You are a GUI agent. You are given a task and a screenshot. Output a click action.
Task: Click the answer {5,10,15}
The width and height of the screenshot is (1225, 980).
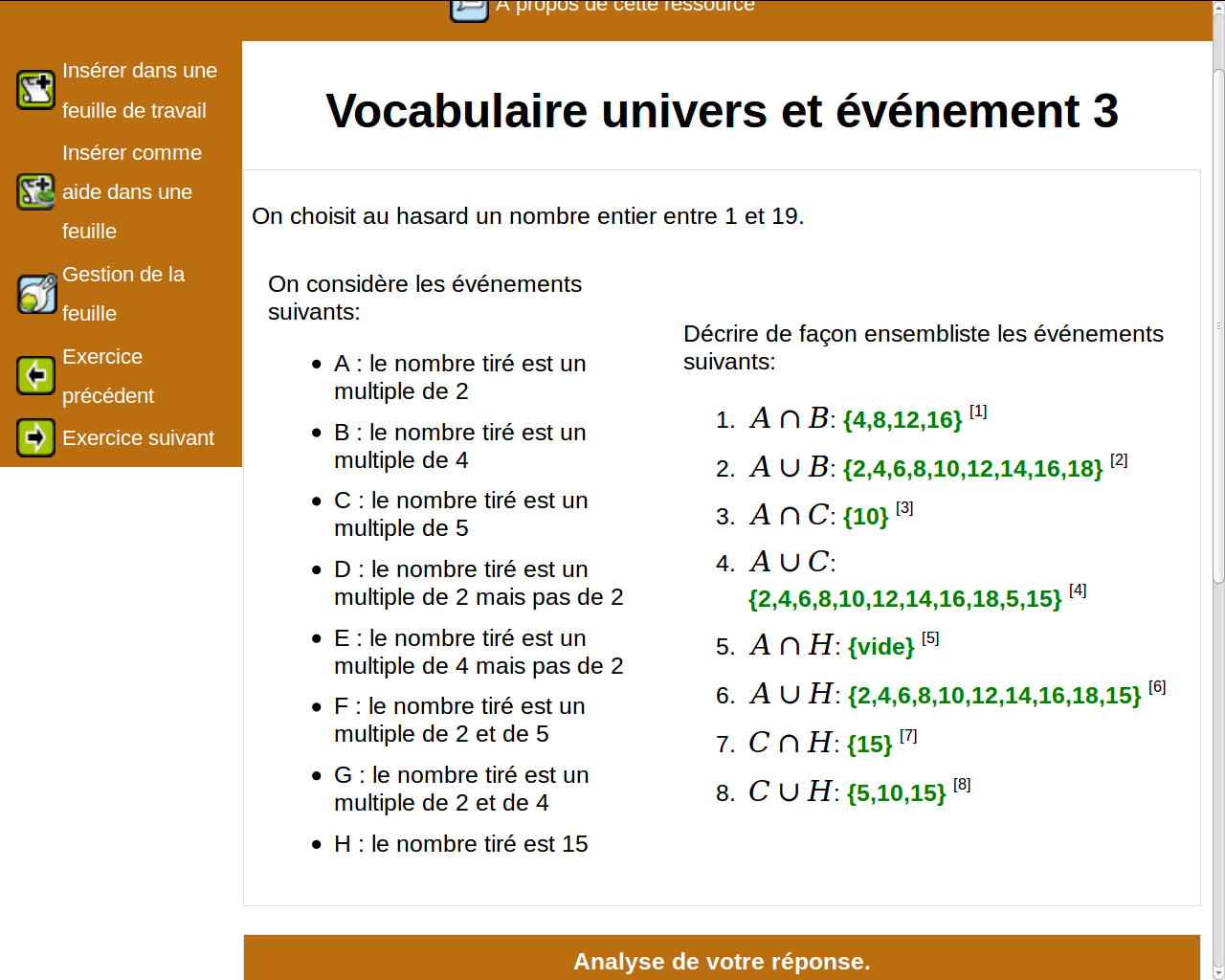click(897, 793)
